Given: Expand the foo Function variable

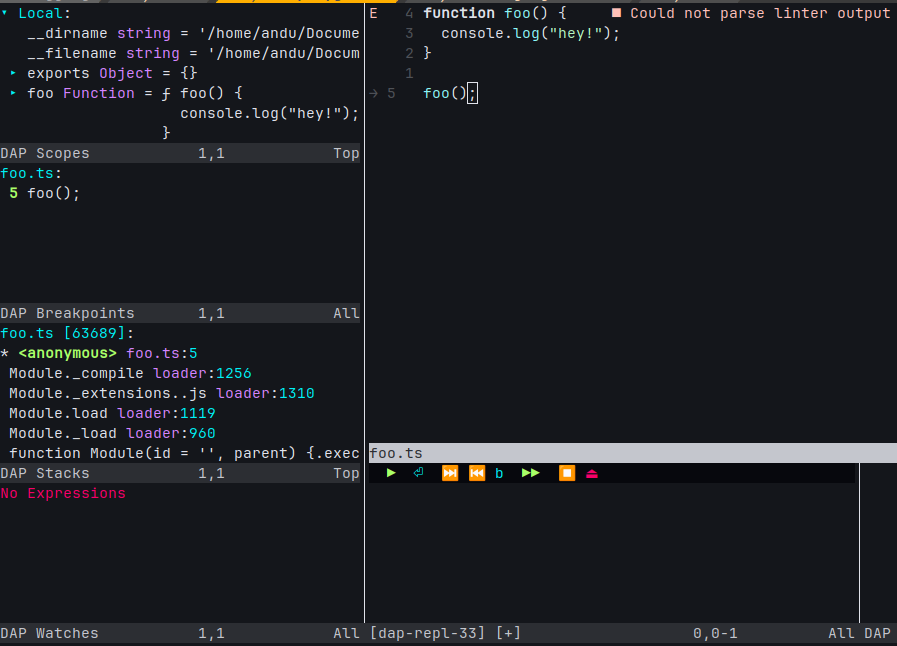Looking at the screenshot, I should (x=13, y=93).
